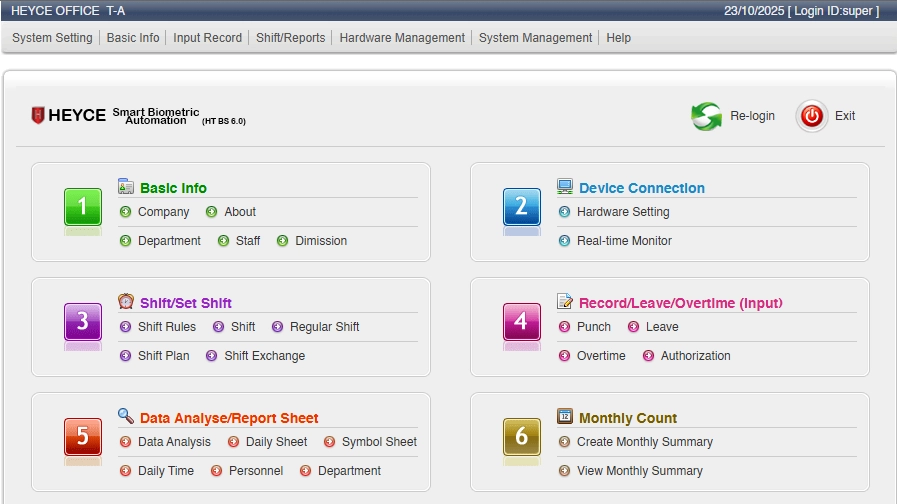Viewport: 897px width, 504px height.
Task: Click the green bullet next to Company
Action: click(125, 212)
